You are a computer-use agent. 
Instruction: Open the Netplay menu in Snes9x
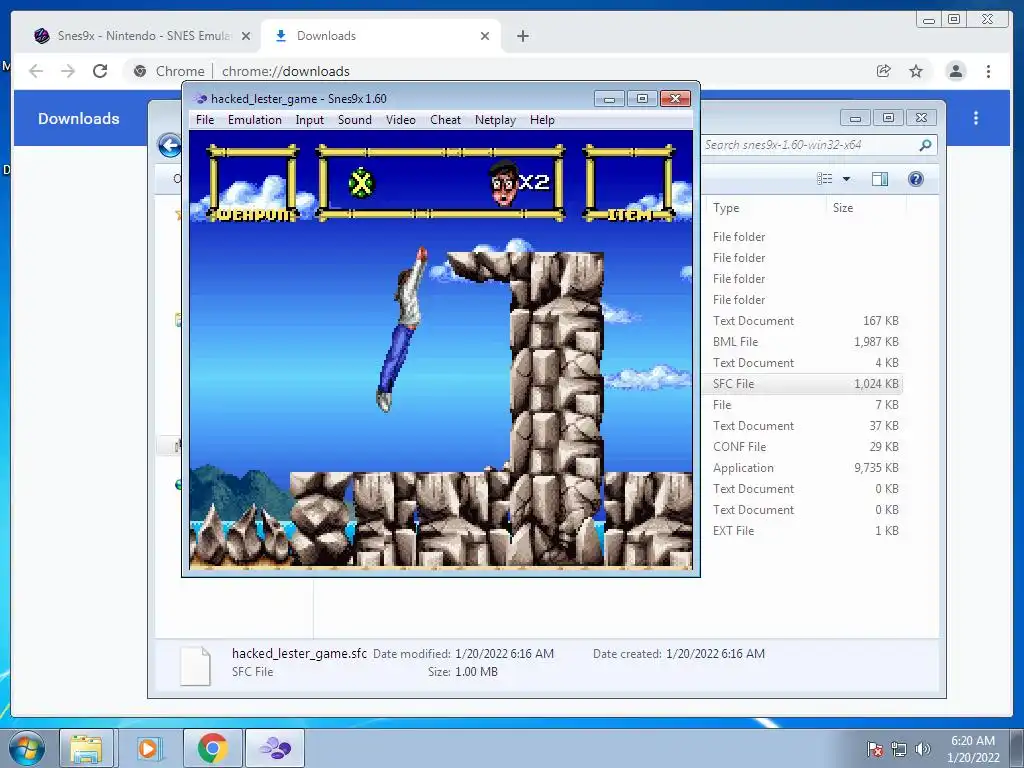coord(495,120)
